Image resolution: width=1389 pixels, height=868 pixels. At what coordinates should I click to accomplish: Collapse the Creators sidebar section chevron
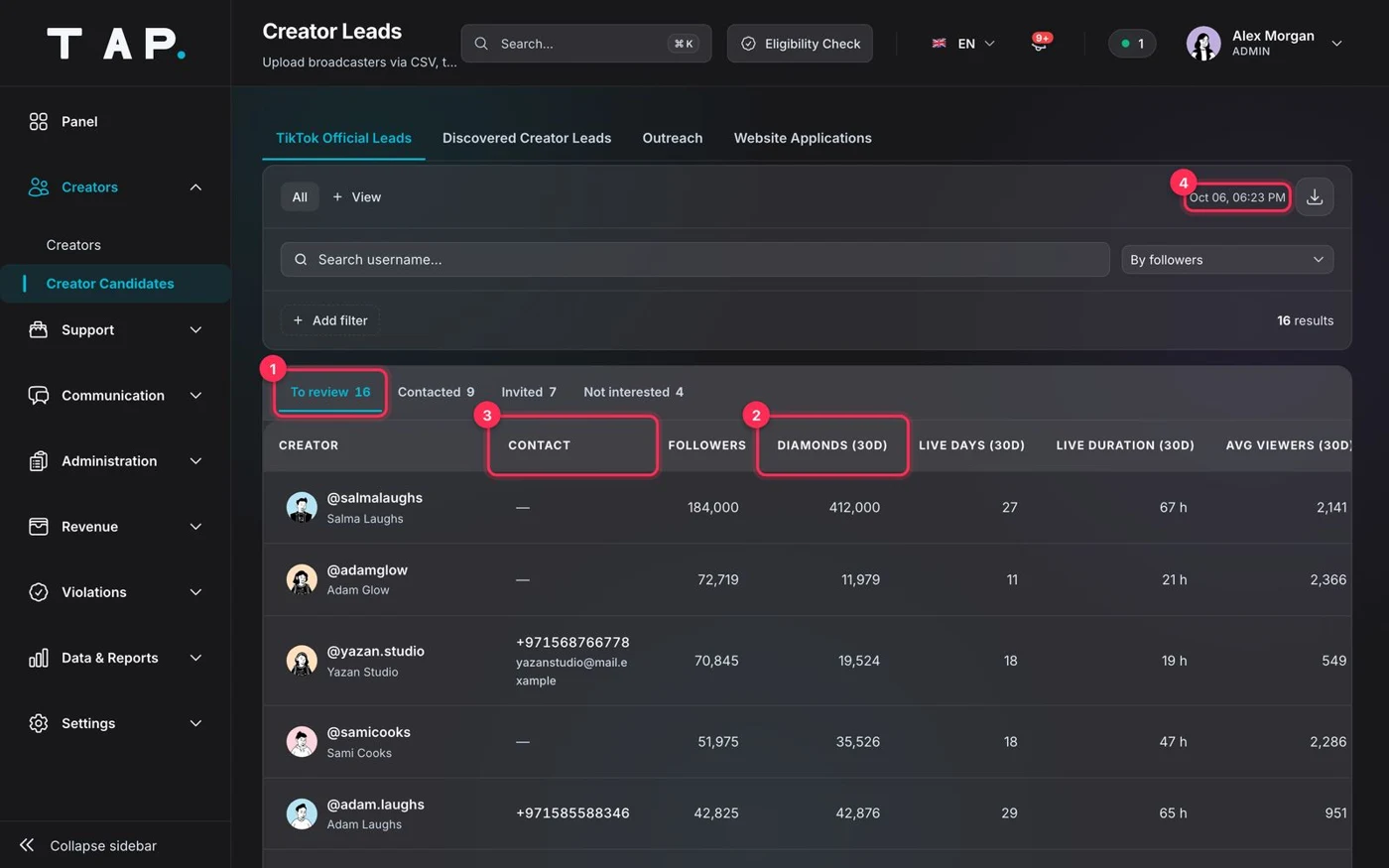[x=195, y=186]
